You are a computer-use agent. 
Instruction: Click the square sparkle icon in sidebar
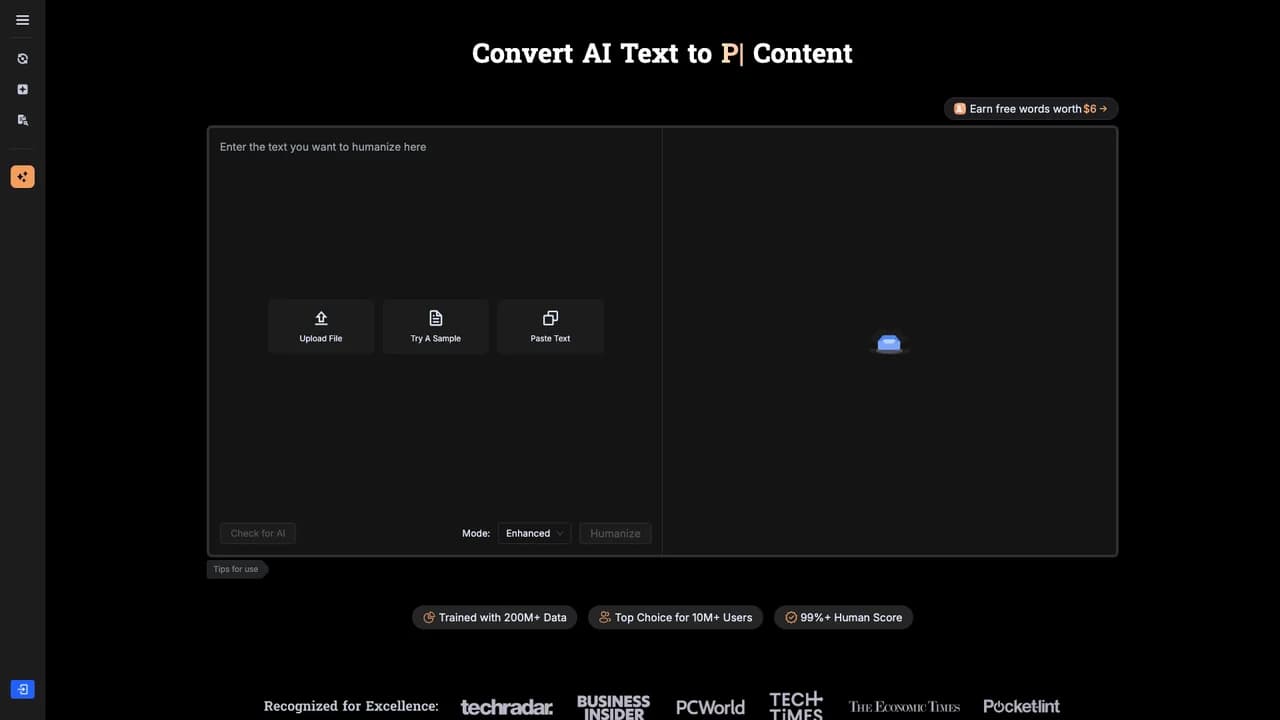(x=22, y=89)
